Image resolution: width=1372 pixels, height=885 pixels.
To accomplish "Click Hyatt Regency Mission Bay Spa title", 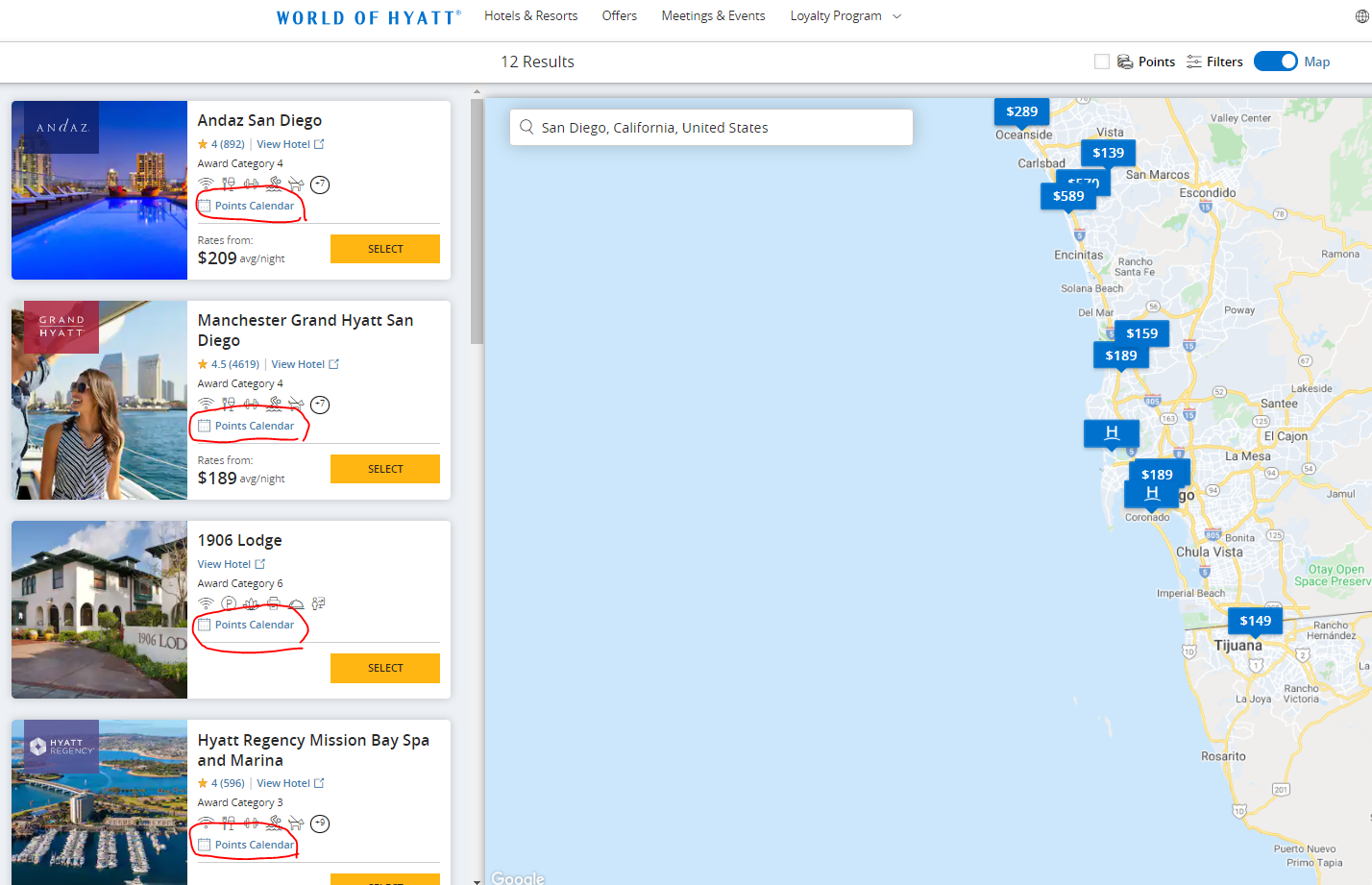I will (x=313, y=750).
